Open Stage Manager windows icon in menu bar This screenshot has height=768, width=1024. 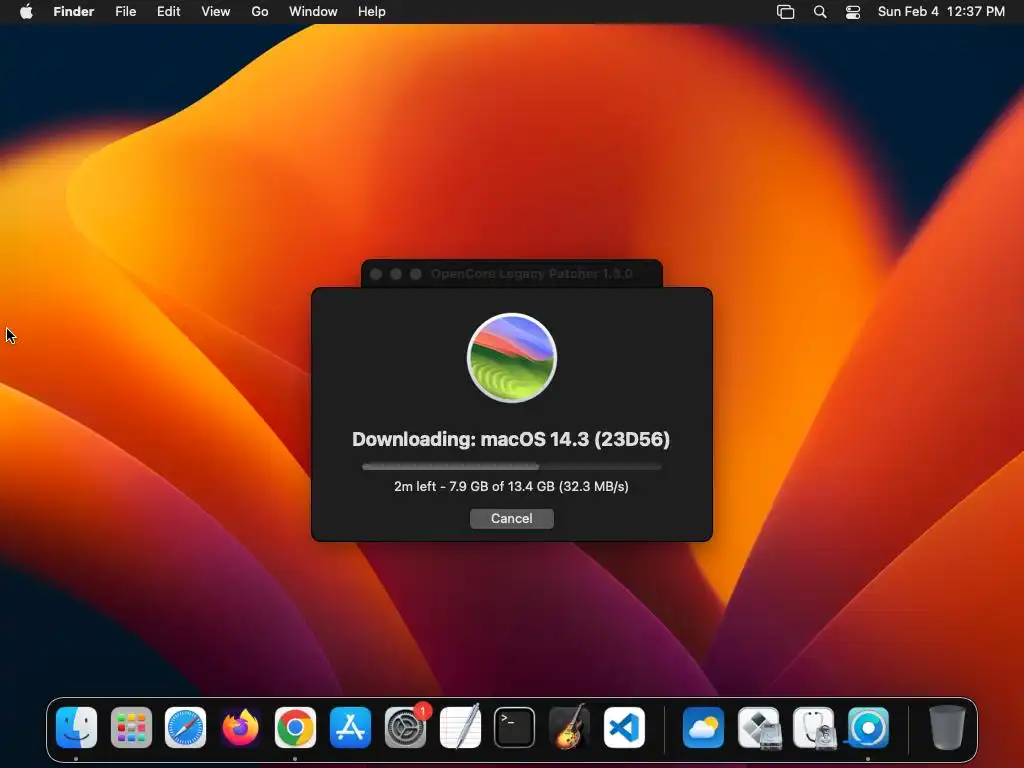(786, 12)
